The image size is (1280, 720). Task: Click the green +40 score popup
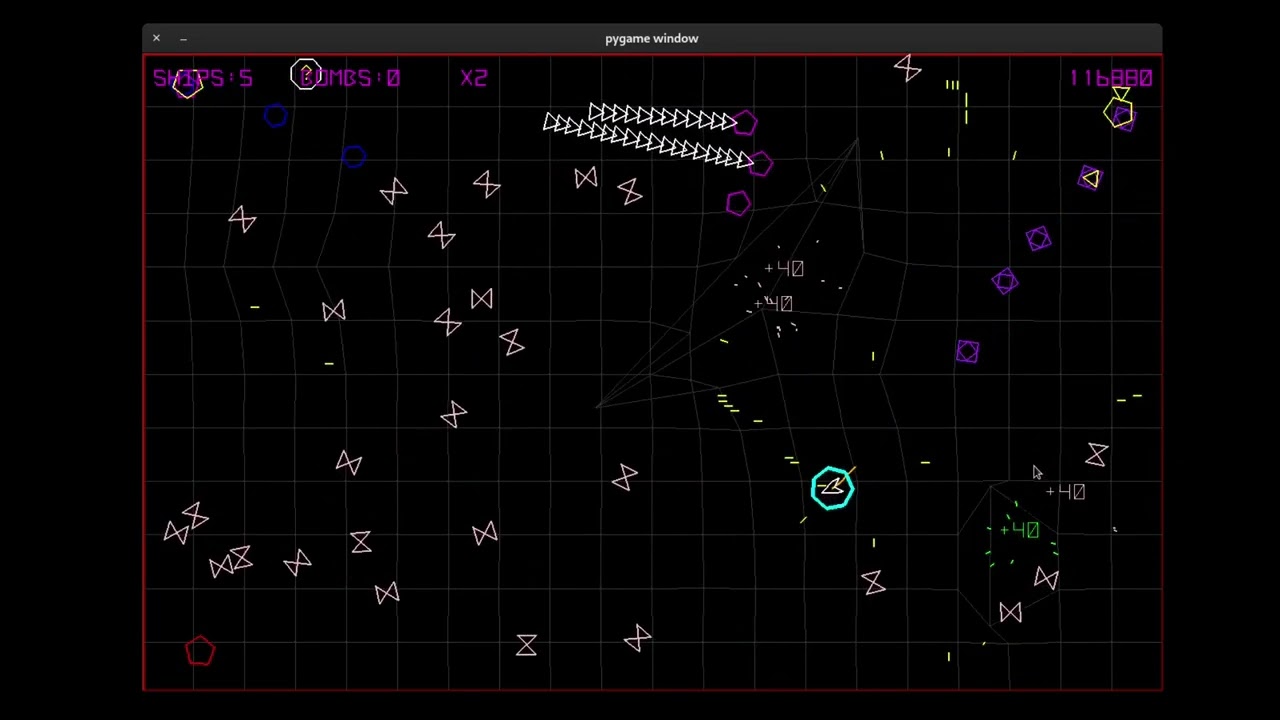click(1019, 530)
